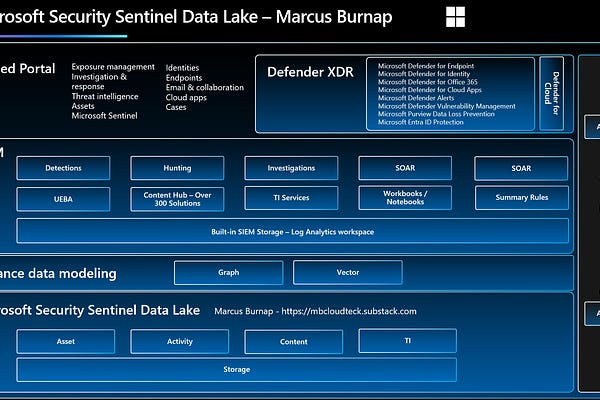Select Built-in SIEM Storage – Log Analytics workspace
The image size is (600, 400).
[292, 231]
